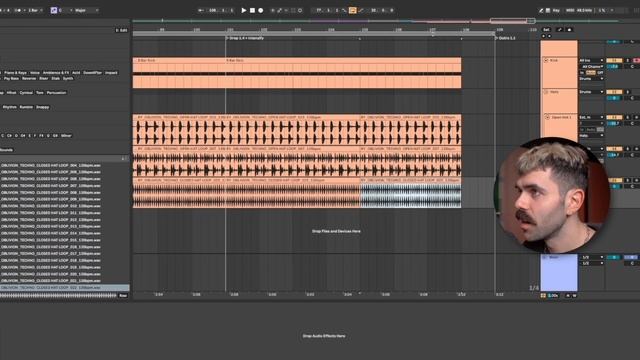The width and height of the screenshot is (640, 360).
Task: Click the next locator arrow below Set
Action: [x=549, y=36]
